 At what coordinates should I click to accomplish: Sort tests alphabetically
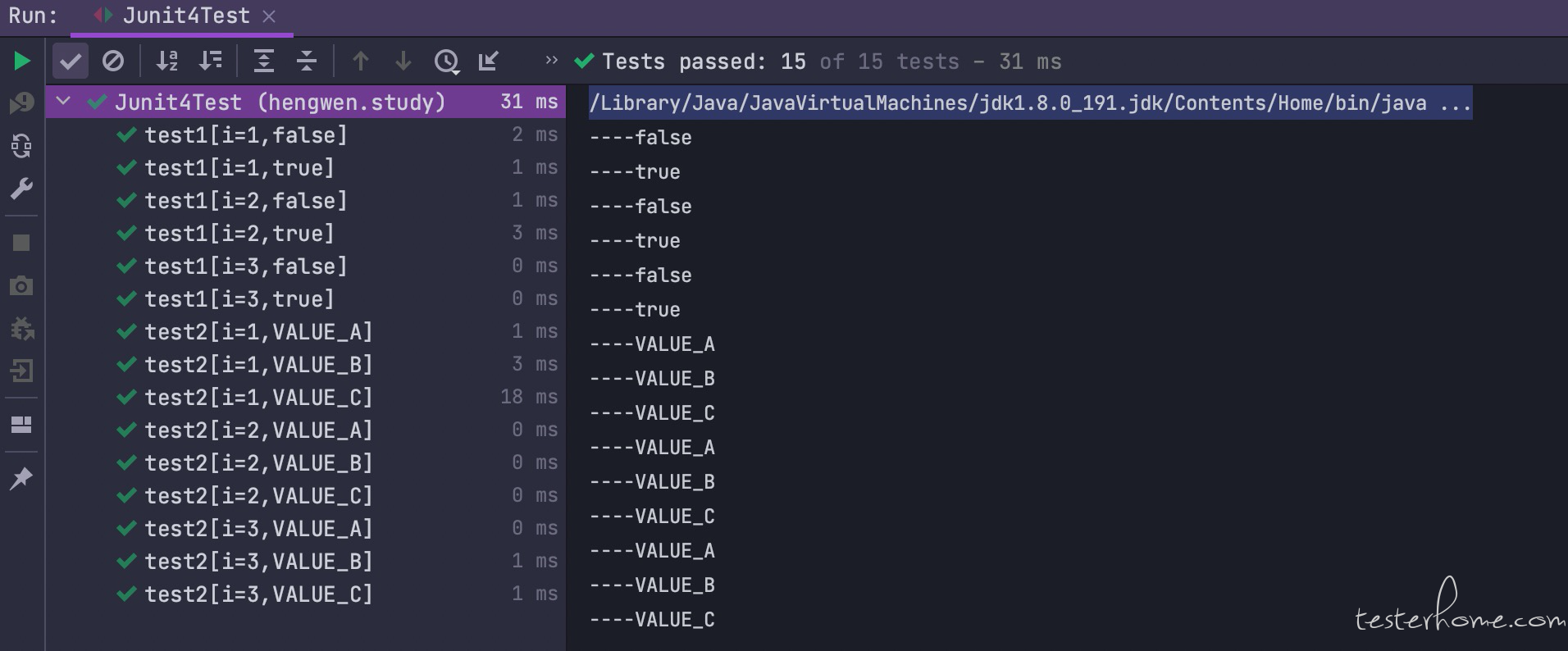tap(167, 61)
